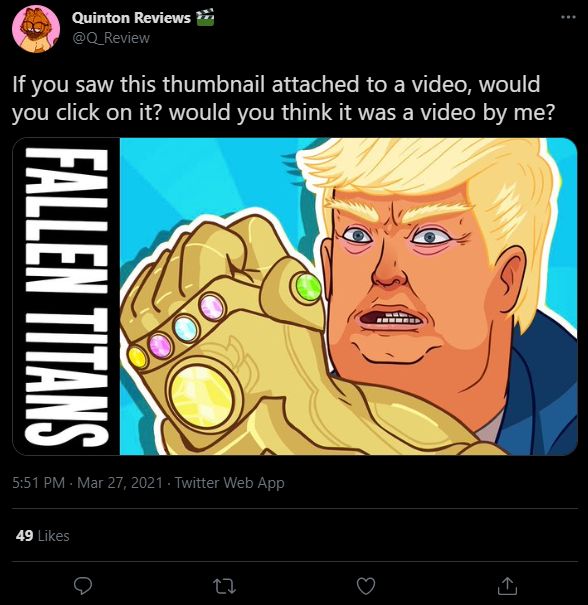This screenshot has height=605, width=588.
Task: Open the share tweet icon
Action: tap(507, 586)
